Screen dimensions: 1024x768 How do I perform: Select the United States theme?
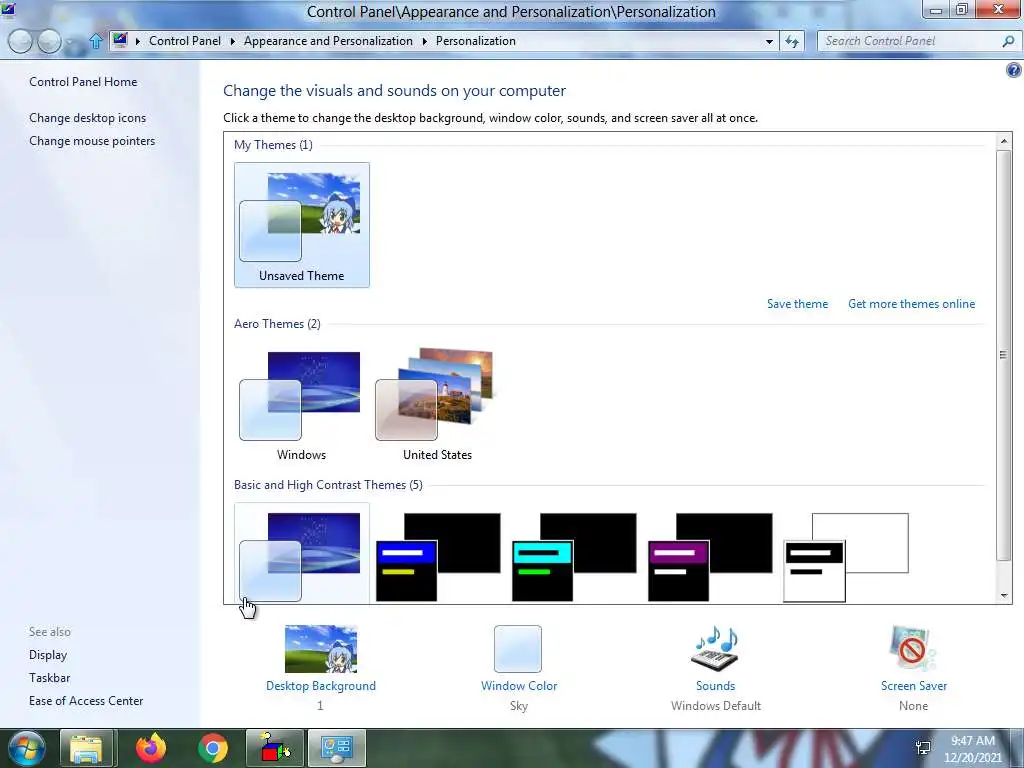(x=437, y=404)
